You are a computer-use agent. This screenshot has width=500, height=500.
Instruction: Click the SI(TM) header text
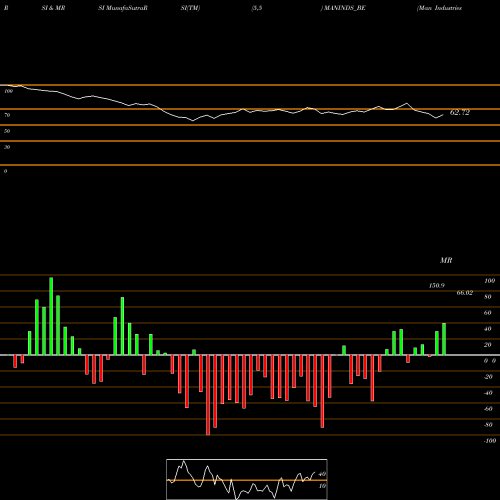[x=190, y=8]
